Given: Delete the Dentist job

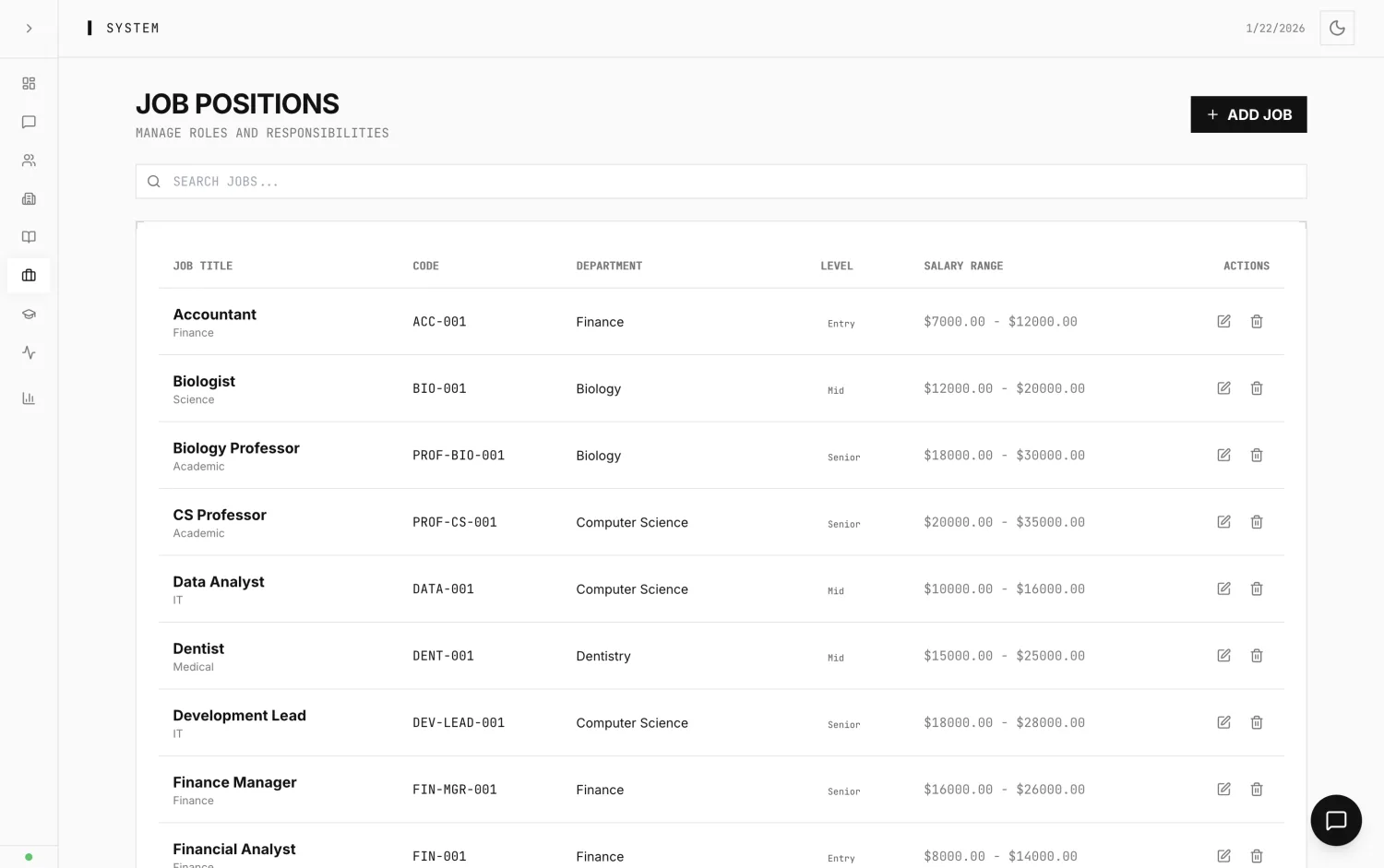Looking at the screenshot, I should pyautogui.click(x=1257, y=656).
